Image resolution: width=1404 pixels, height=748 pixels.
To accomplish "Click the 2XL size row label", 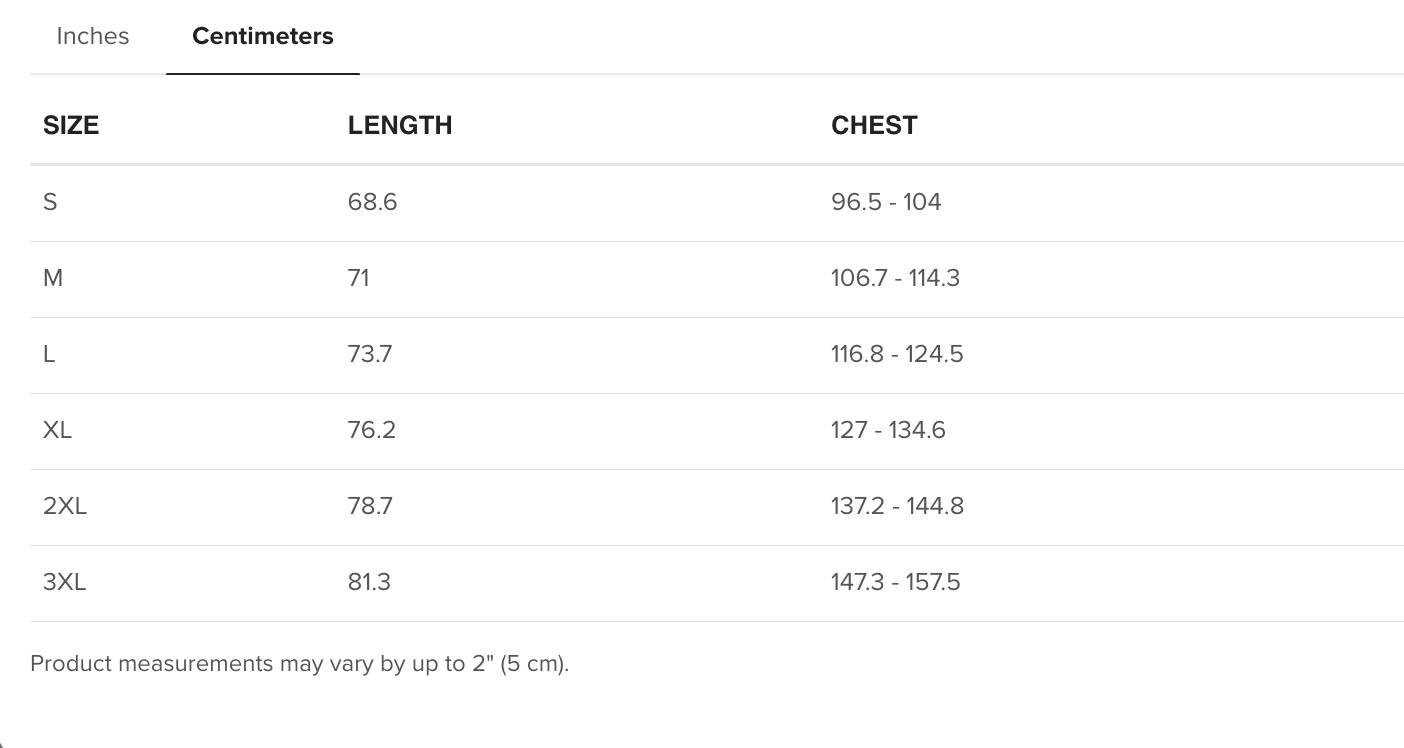I will [x=65, y=506].
